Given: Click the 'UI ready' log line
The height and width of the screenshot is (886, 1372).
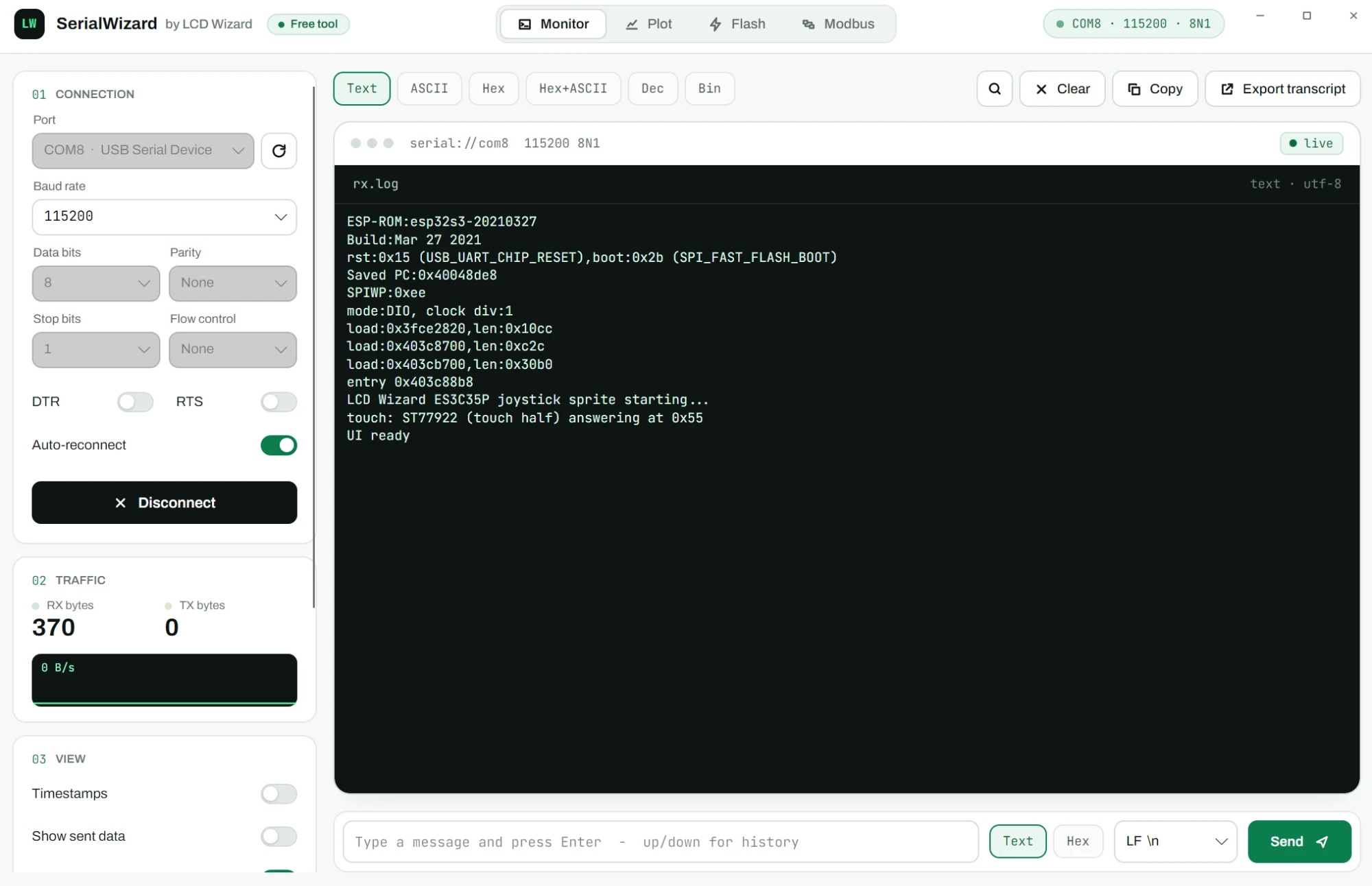Looking at the screenshot, I should click(378, 436).
